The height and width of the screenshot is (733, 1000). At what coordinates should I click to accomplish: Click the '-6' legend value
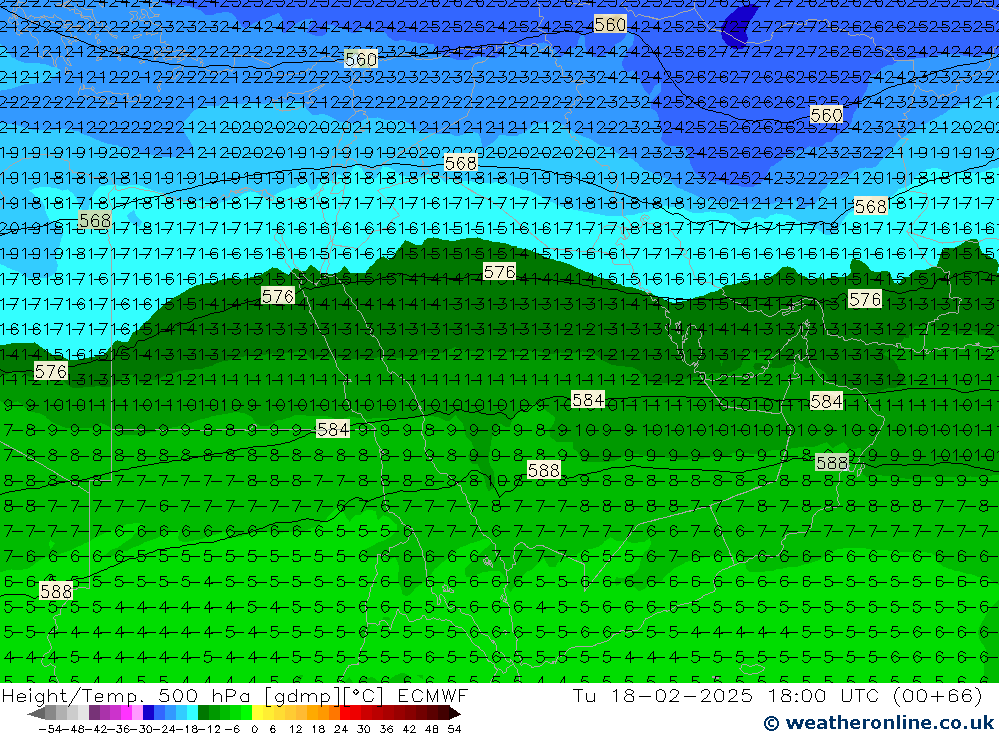[x=232, y=729]
